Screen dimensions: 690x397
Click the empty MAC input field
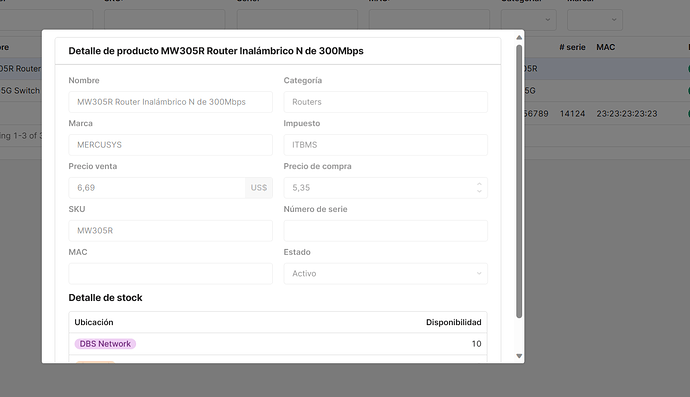click(170, 274)
